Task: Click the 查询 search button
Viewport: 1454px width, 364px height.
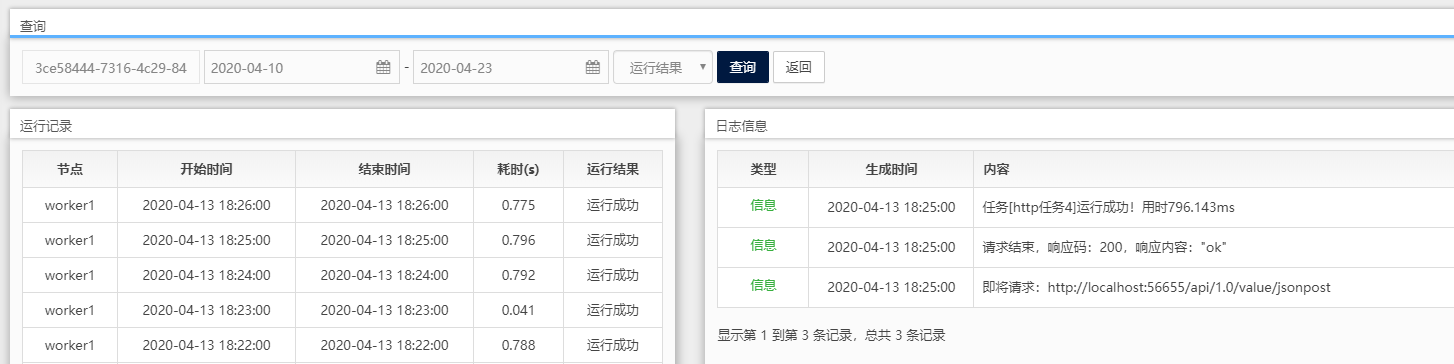Action: coord(743,67)
